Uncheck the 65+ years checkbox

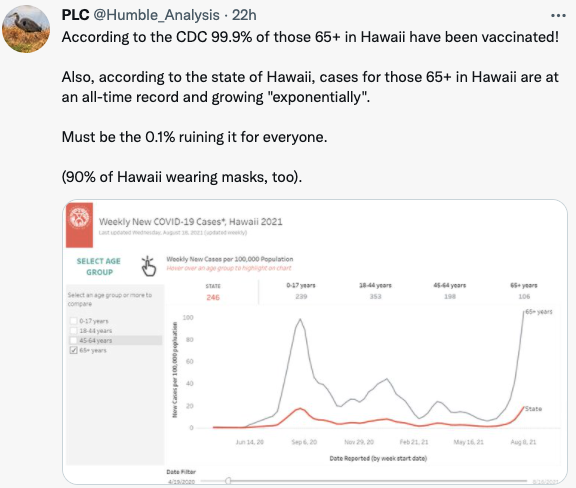coord(73,350)
